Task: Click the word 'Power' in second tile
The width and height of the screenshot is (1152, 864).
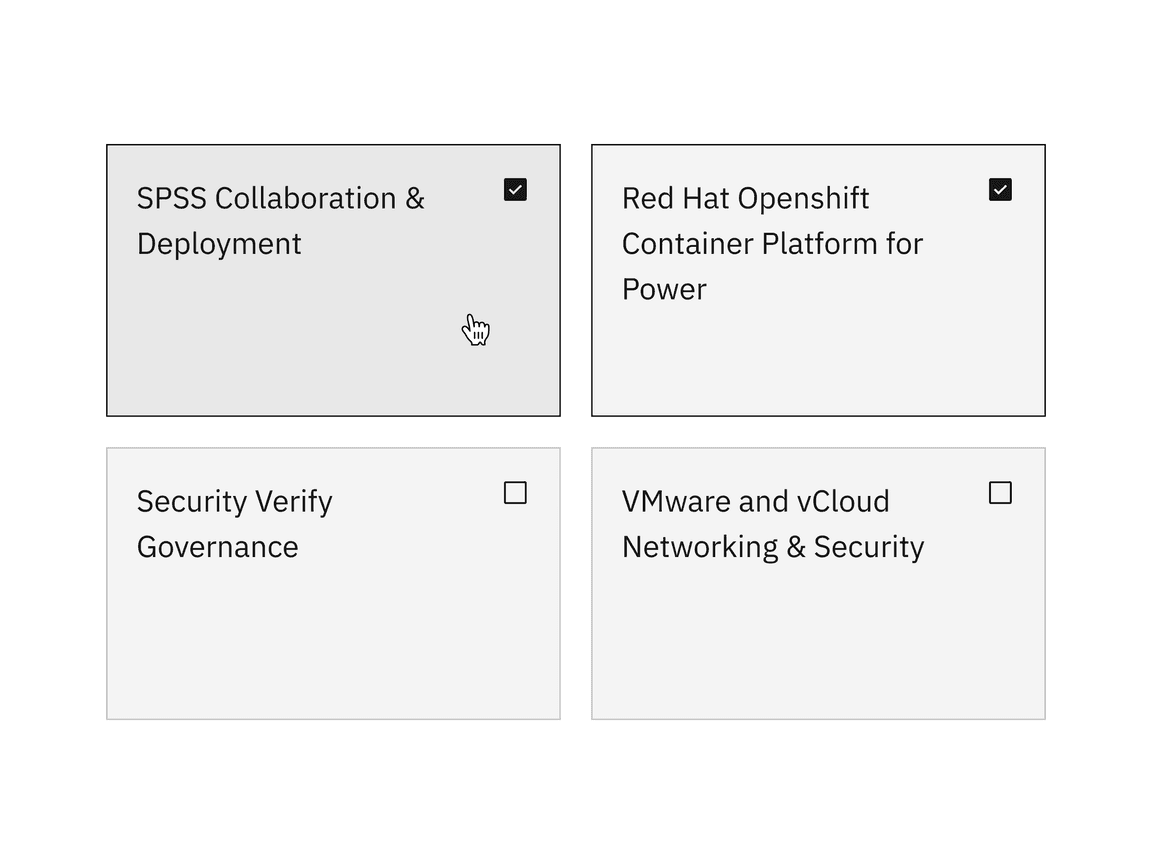Action: coord(664,289)
